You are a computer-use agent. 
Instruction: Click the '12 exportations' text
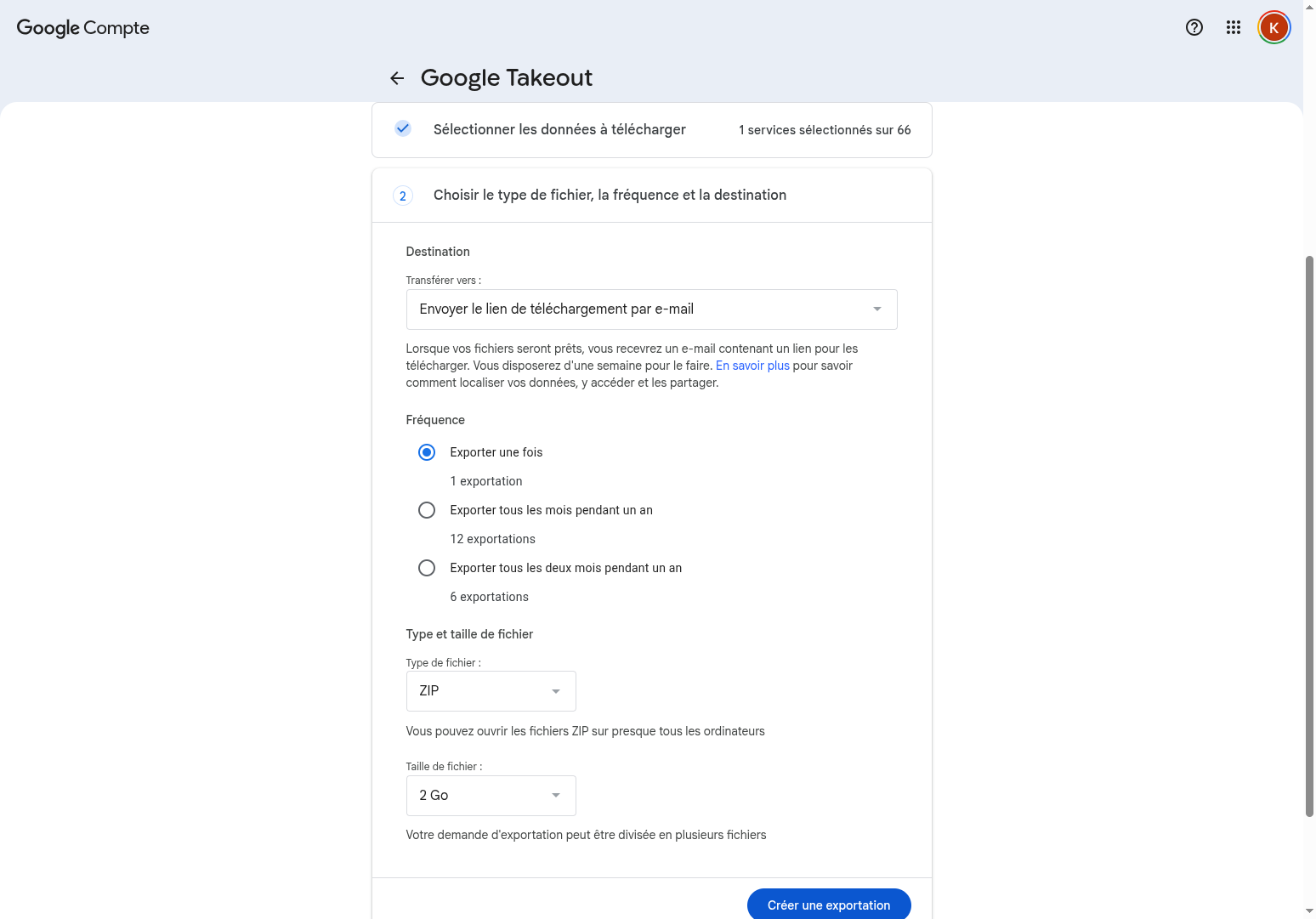(x=492, y=539)
